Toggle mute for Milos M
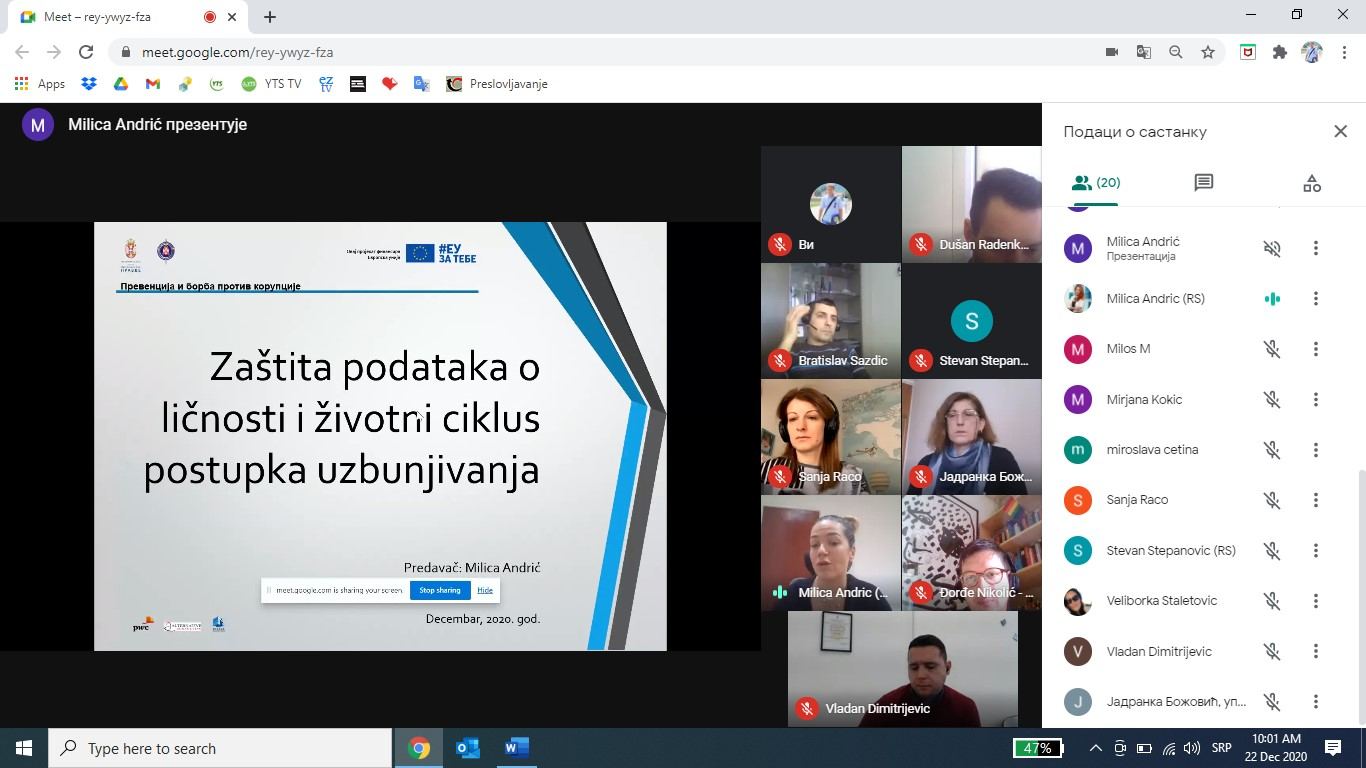Image resolution: width=1366 pixels, height=768 pixels. coord(1272,349)
